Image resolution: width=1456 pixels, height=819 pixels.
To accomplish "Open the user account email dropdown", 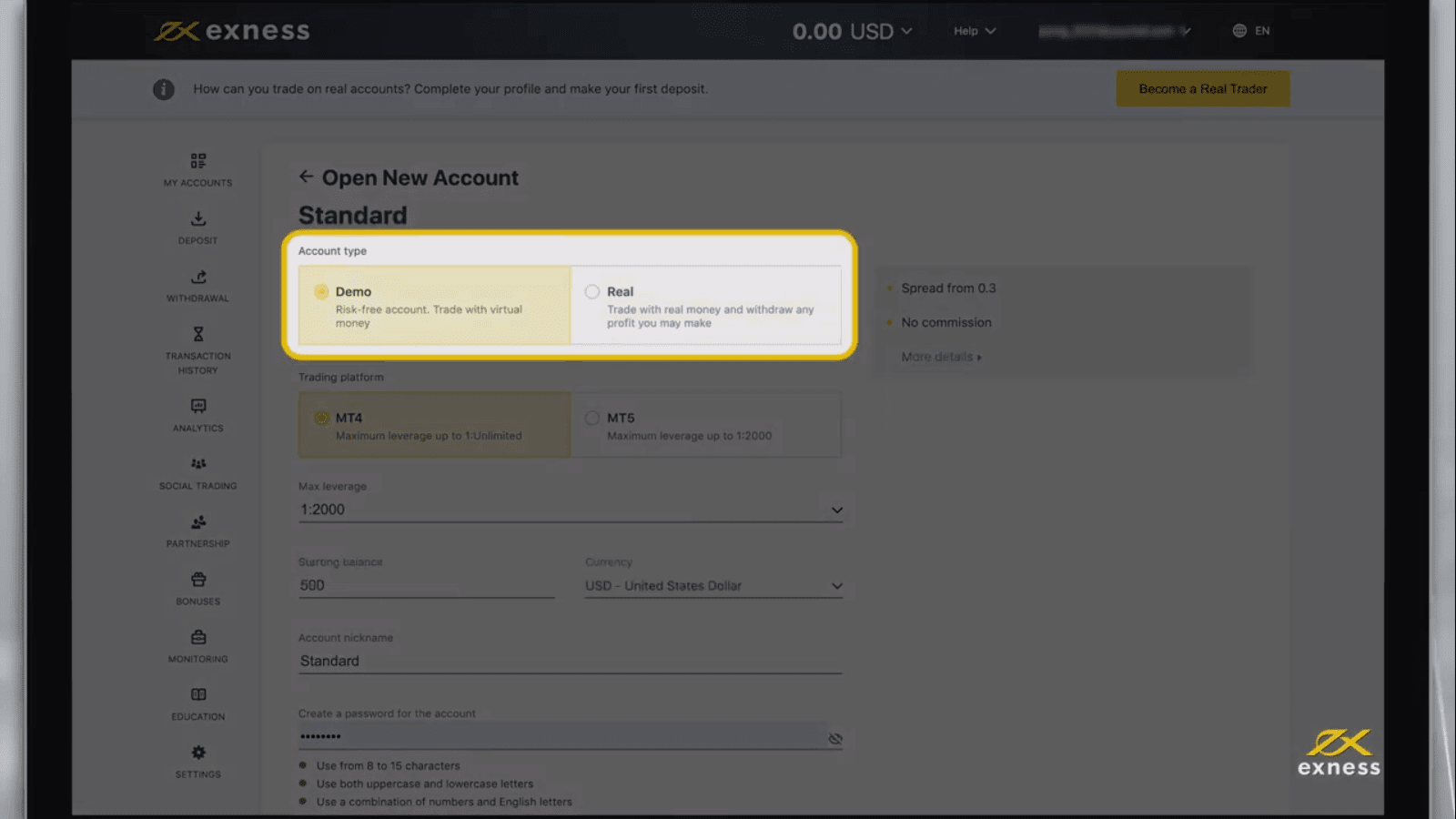I will [1115, 31].
